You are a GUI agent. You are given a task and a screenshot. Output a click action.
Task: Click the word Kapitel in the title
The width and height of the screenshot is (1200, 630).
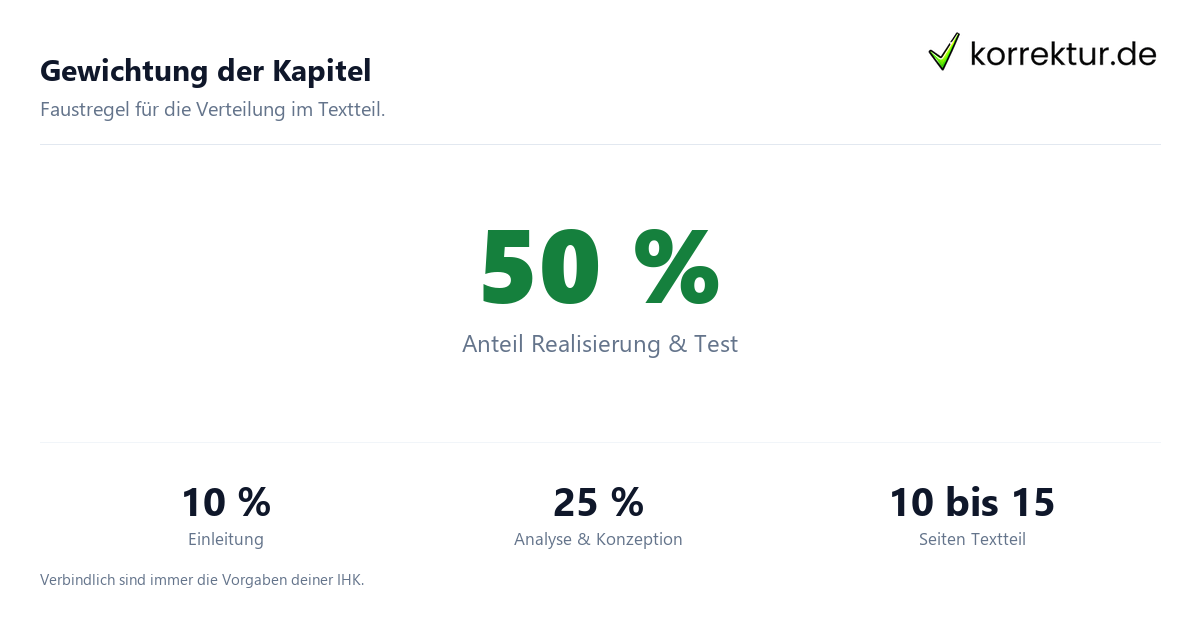[321, 71]
